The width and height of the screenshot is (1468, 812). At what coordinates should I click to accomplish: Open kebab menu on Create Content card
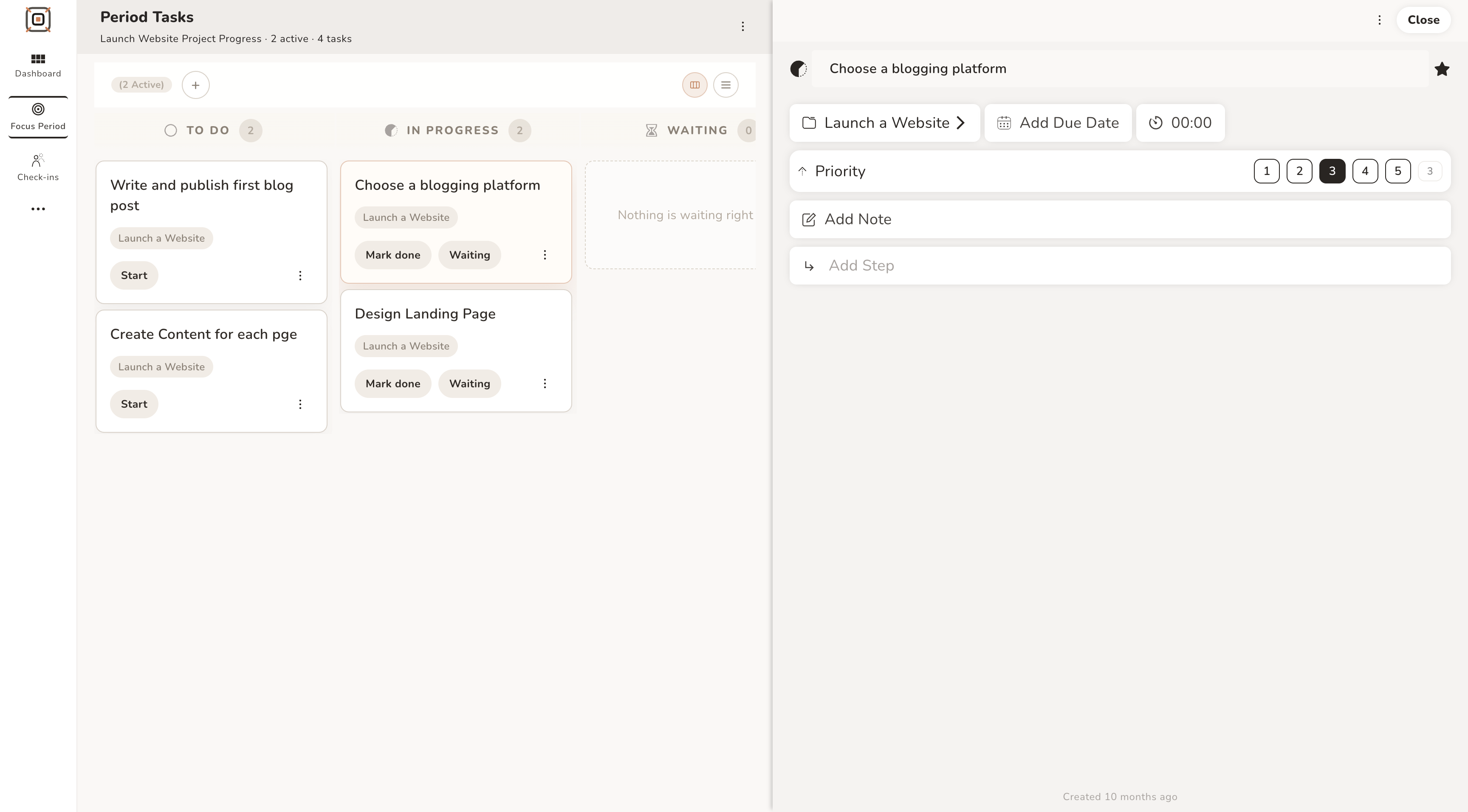[300, 405]
